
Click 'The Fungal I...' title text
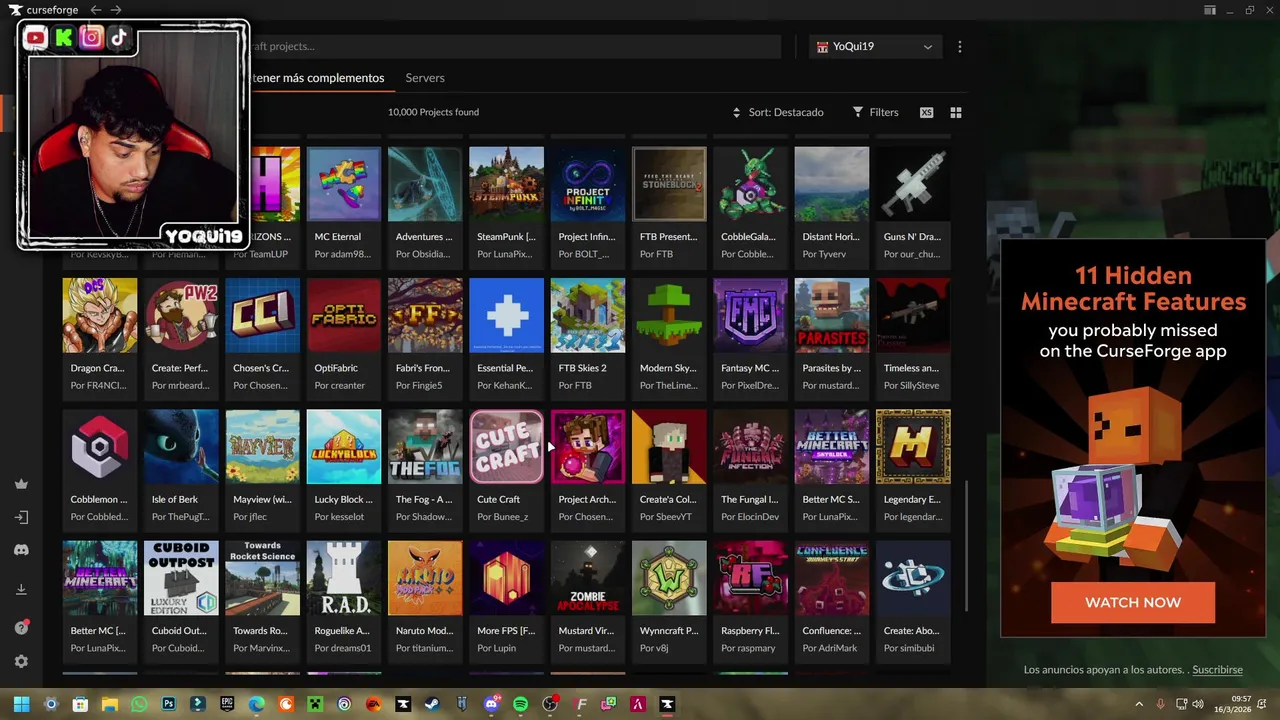point(750,499)
